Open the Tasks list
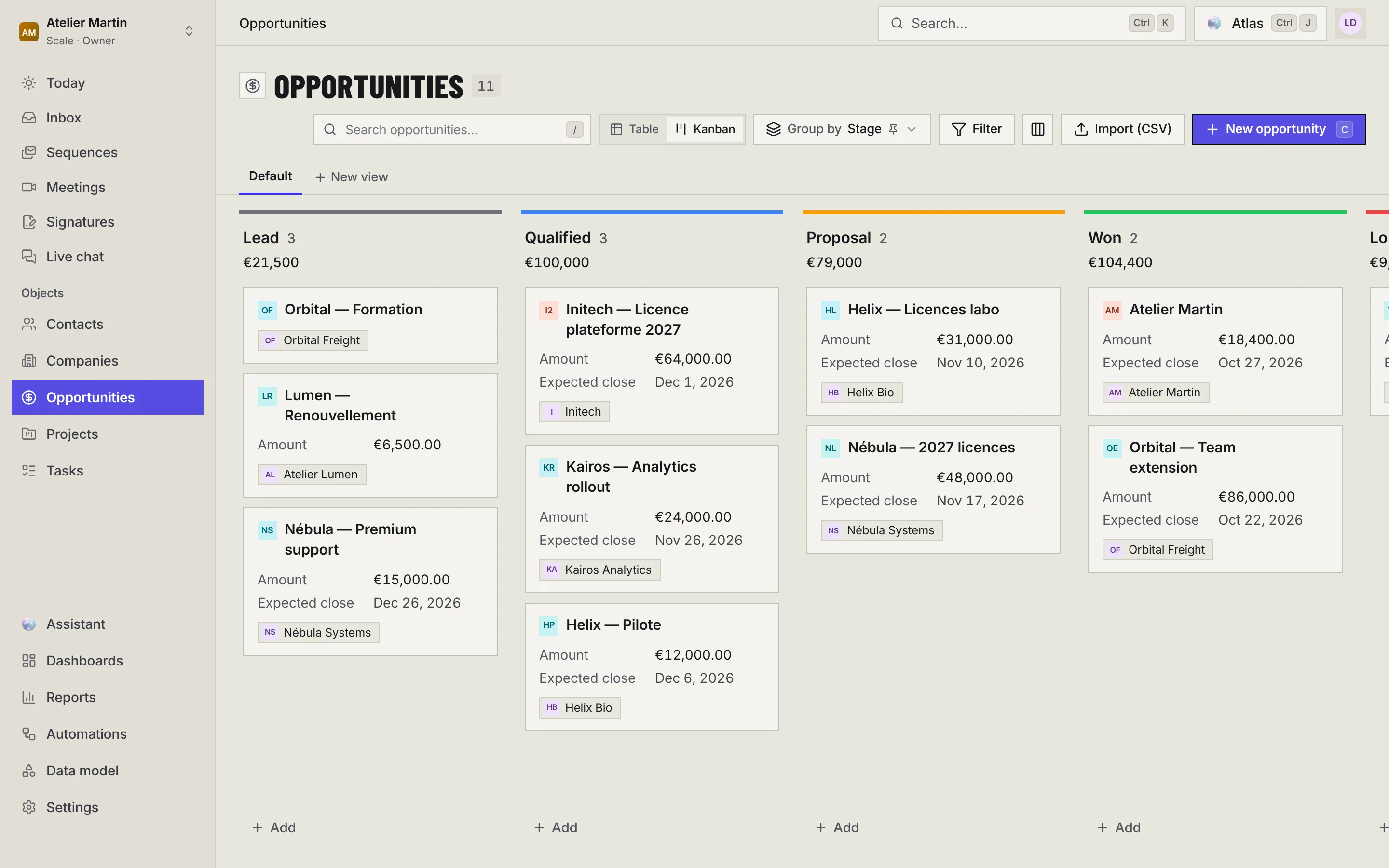 108,471
